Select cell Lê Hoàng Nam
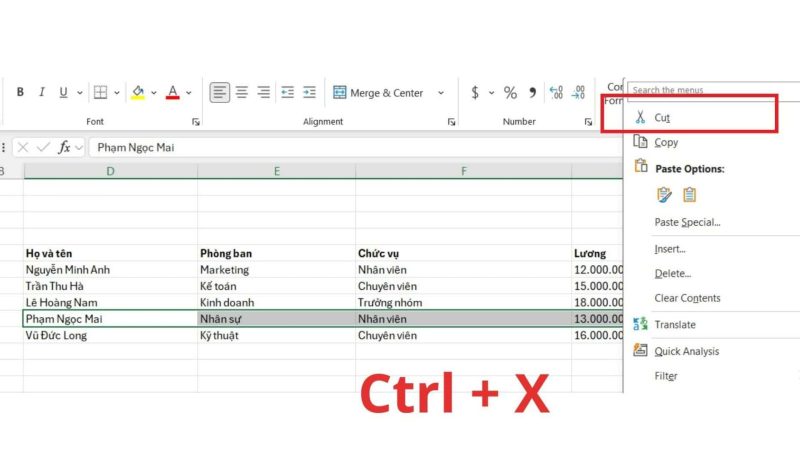This screenshot has height=450, width=800. [111, 302]
